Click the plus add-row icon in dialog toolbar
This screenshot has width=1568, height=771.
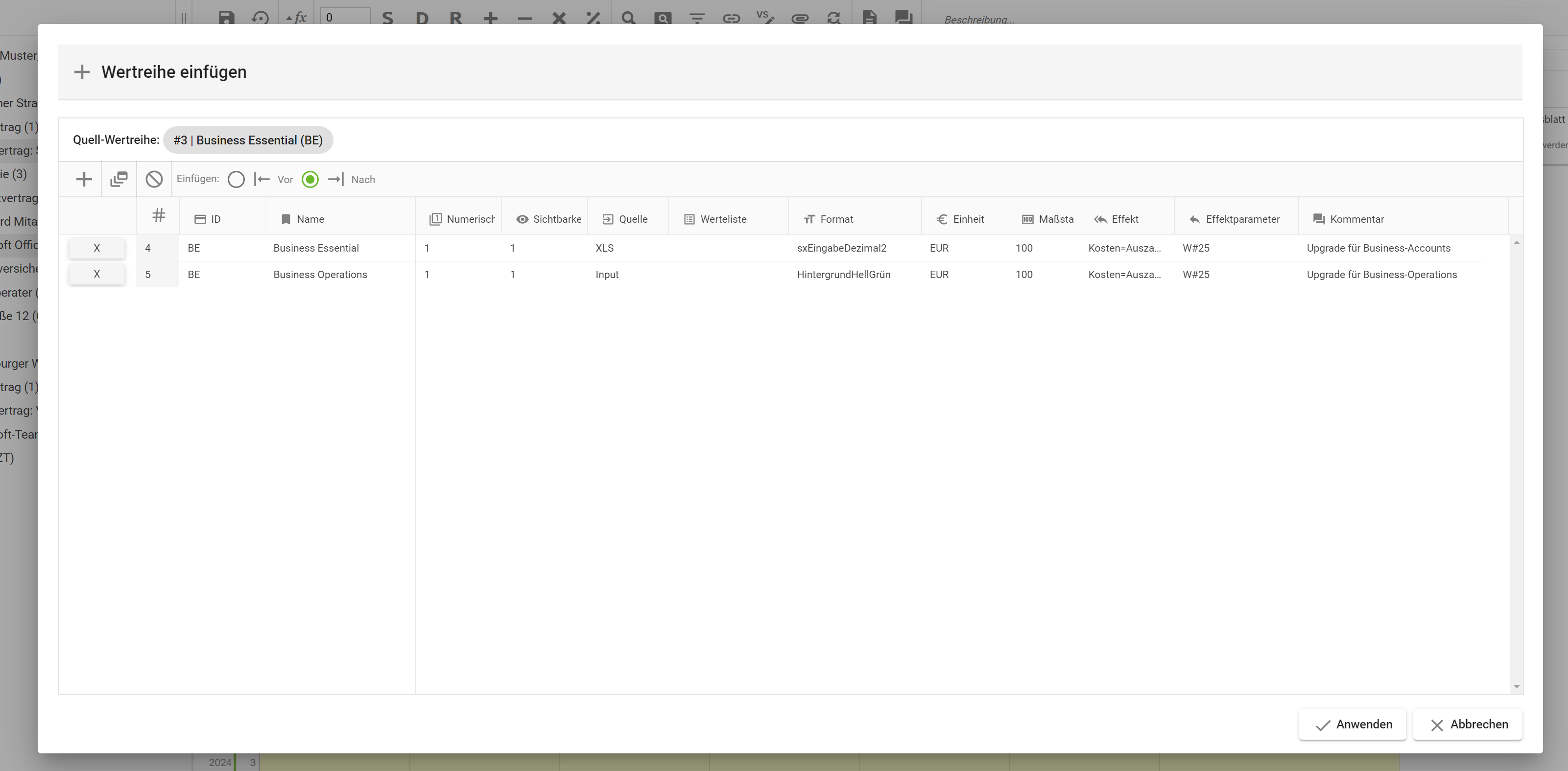point(84,179)
